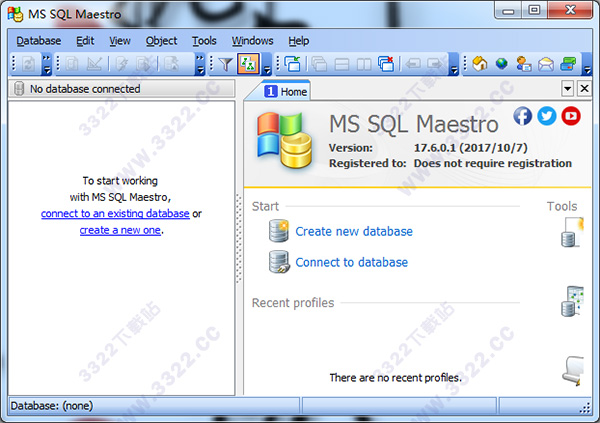
Task: Open the Help menu
Action: click(x=298, y=41)
